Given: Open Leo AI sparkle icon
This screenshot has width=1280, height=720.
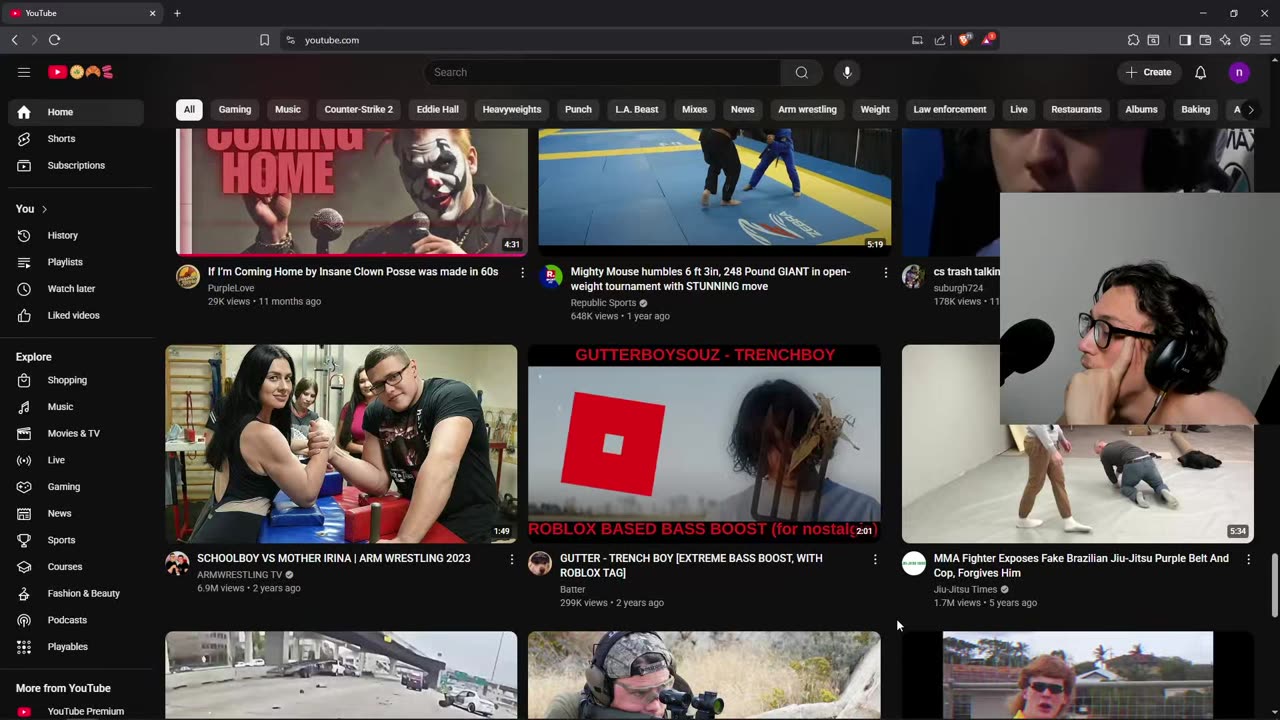Looking at the screenshot, I should click(1225, 40).
